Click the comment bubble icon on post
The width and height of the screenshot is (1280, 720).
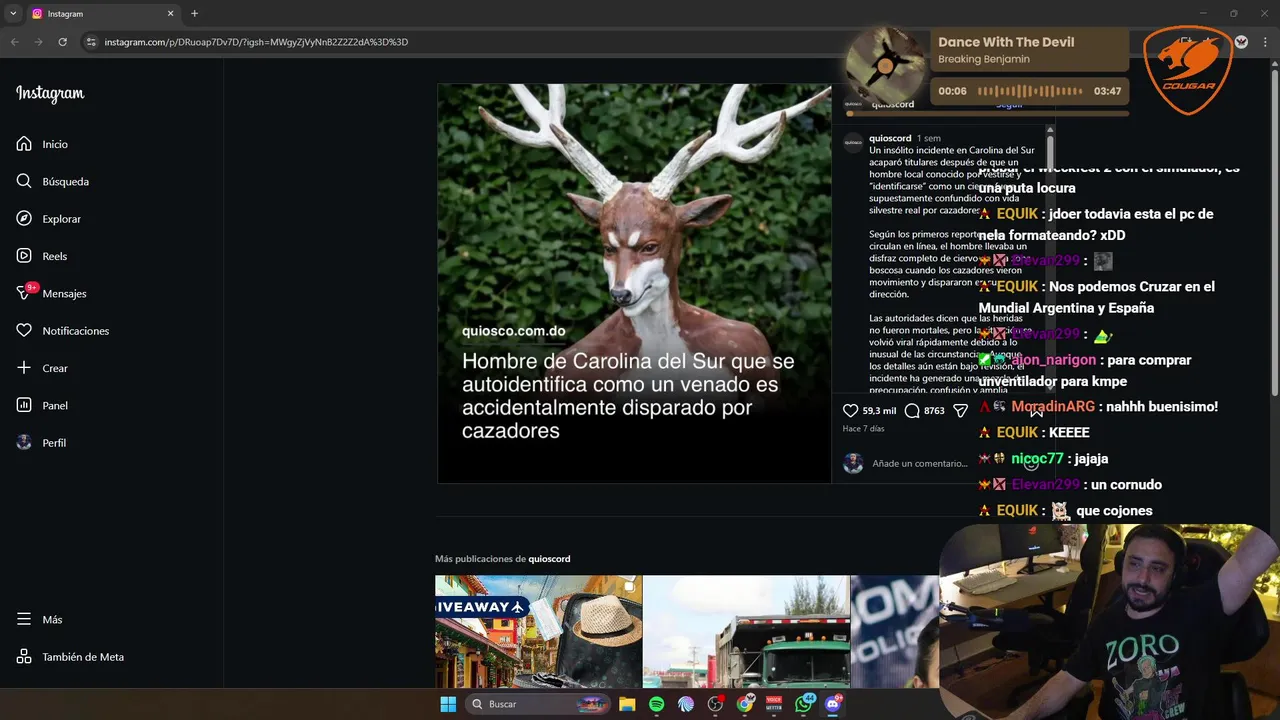(x=912, y=411)
